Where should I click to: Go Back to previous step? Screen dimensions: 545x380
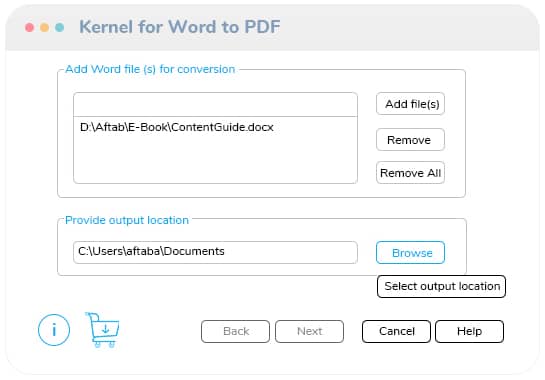click(x=235, y=331)
